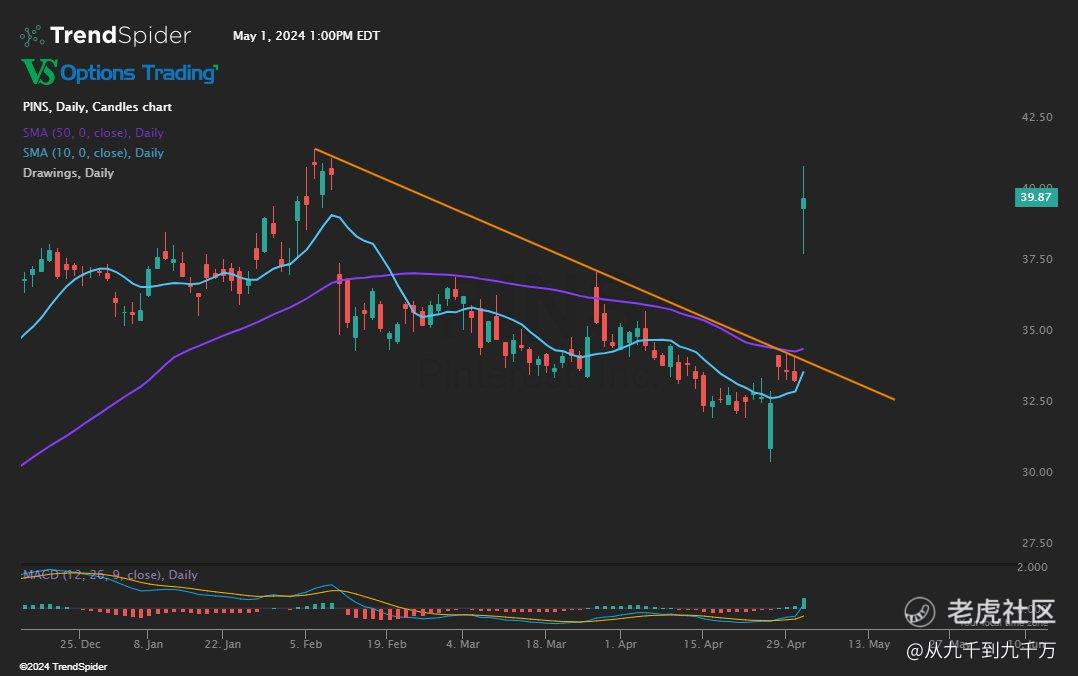Click the 18. Mar date axis label

pyautogui.click(x=546, y=644)
